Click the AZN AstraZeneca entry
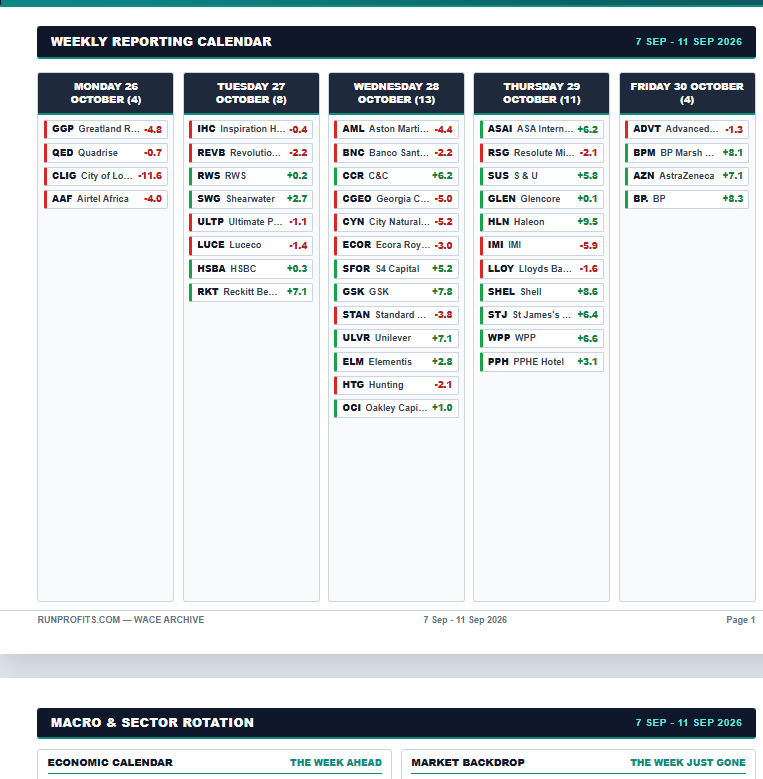The width and height of the screenshot is (763, 779). click(x=687, y=176)
